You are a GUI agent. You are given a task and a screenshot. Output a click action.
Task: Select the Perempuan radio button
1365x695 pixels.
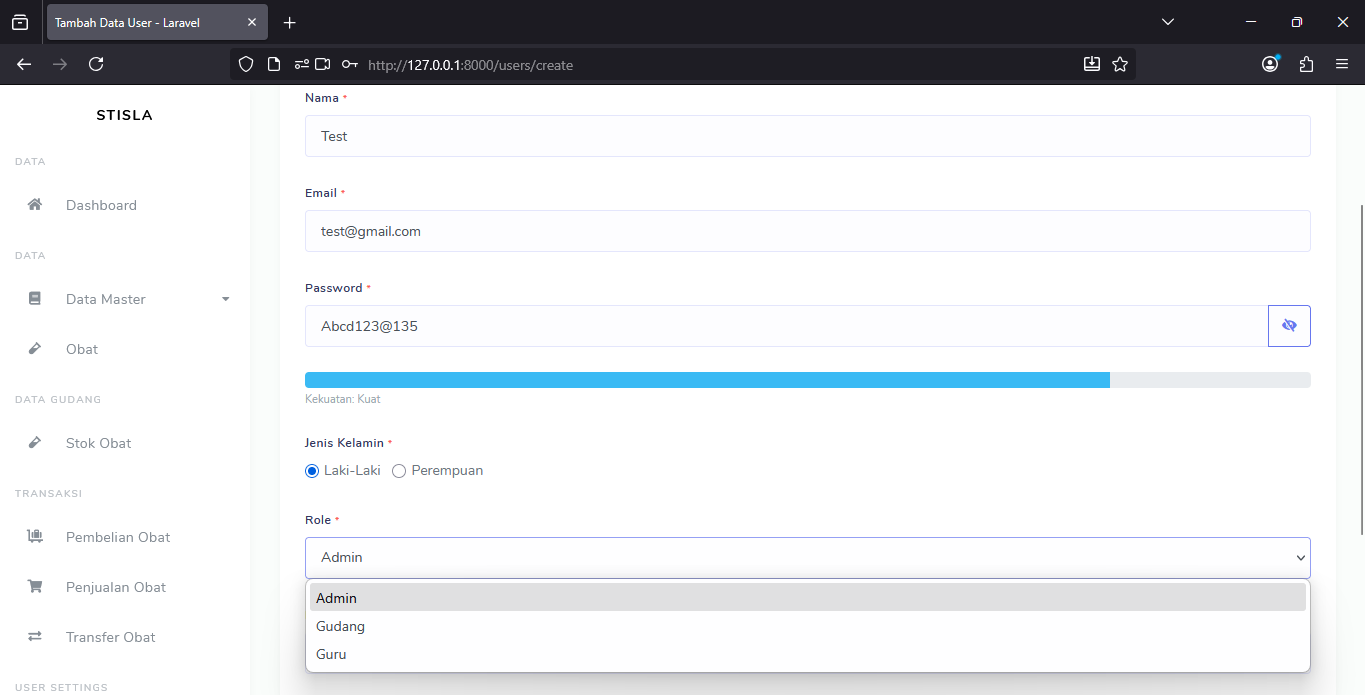tap(399, 471)
